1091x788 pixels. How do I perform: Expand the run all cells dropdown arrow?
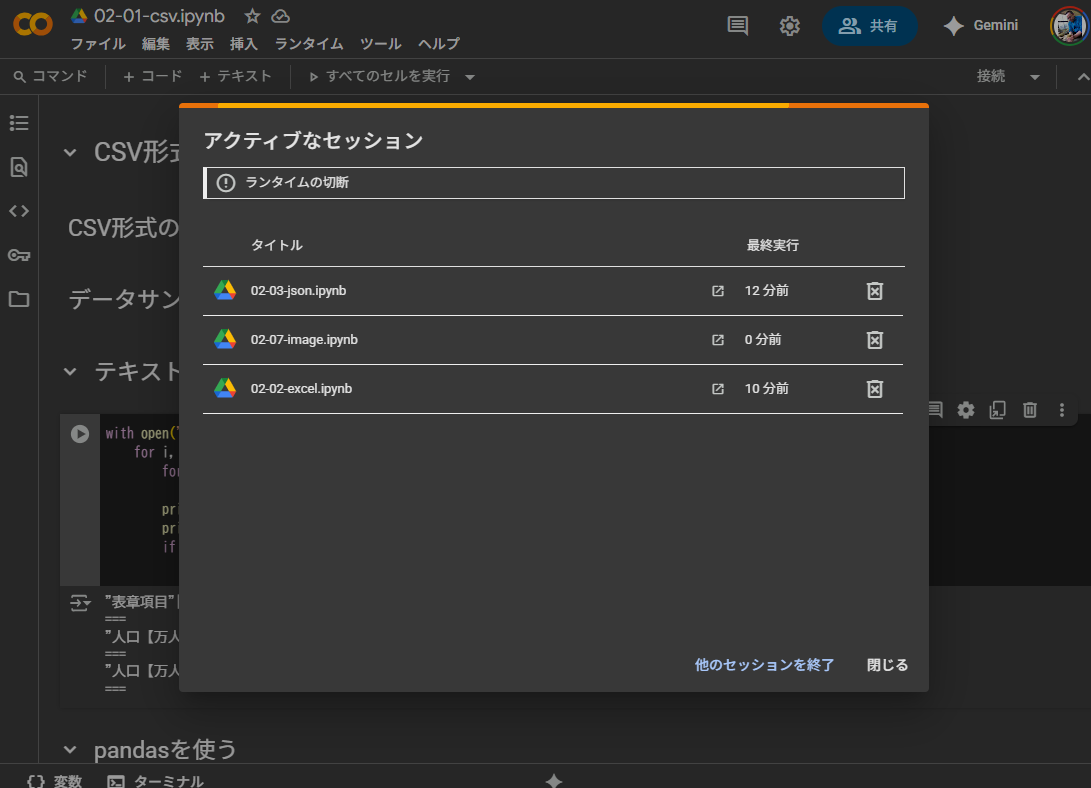pyautogui.click(x=470, y=77)
